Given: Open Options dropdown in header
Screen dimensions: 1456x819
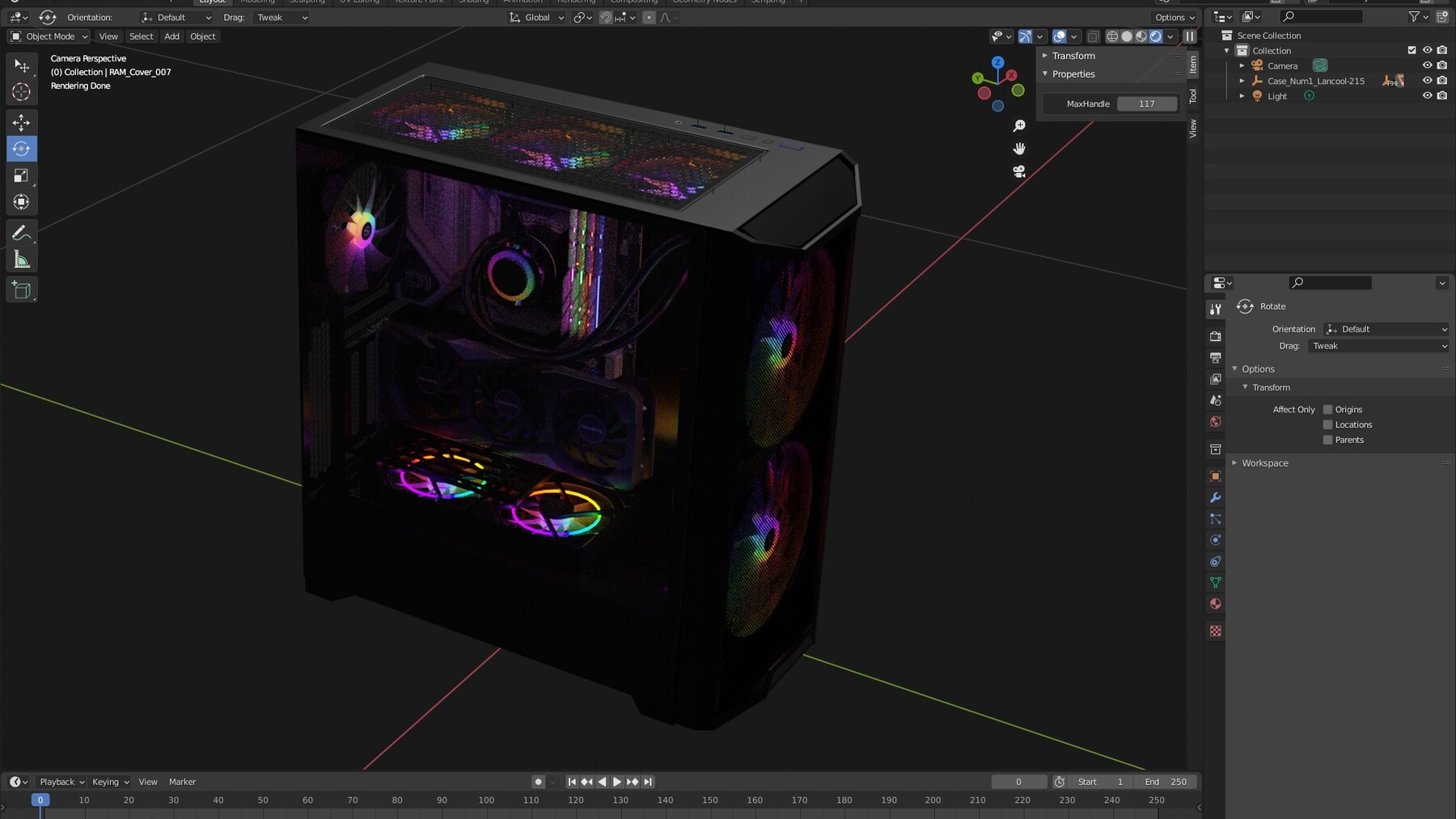Looking at the screenshot, I should (x=1175, y=17).
